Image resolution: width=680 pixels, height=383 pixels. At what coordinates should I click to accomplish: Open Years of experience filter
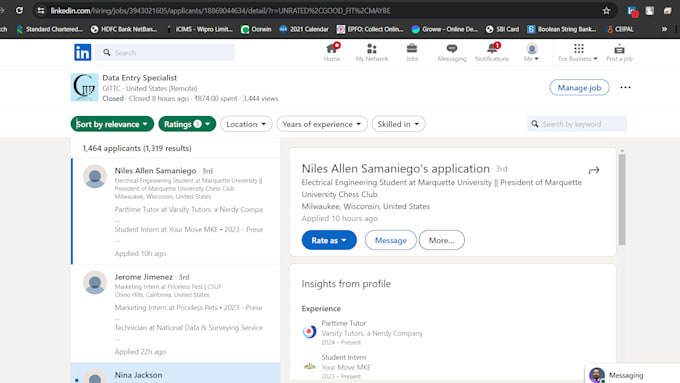pyautogui.click(x=322, y=124)
